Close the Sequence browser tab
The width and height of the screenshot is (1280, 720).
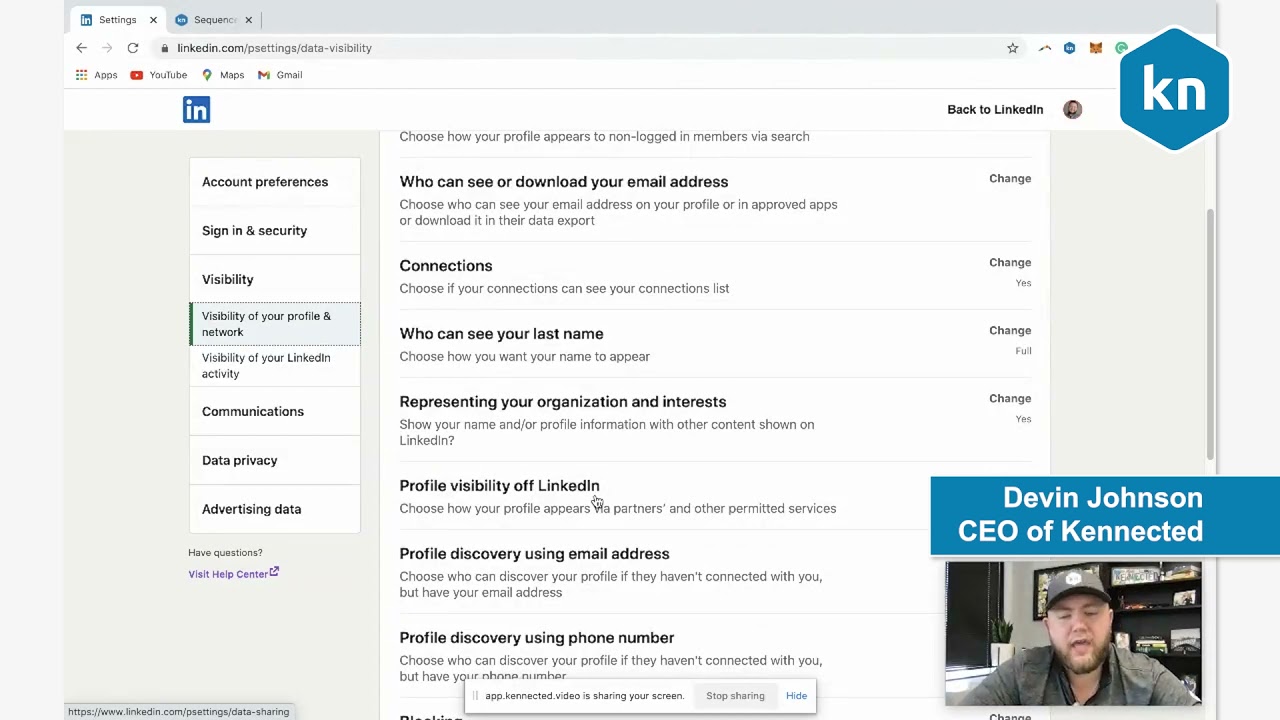tap(248, 20)
